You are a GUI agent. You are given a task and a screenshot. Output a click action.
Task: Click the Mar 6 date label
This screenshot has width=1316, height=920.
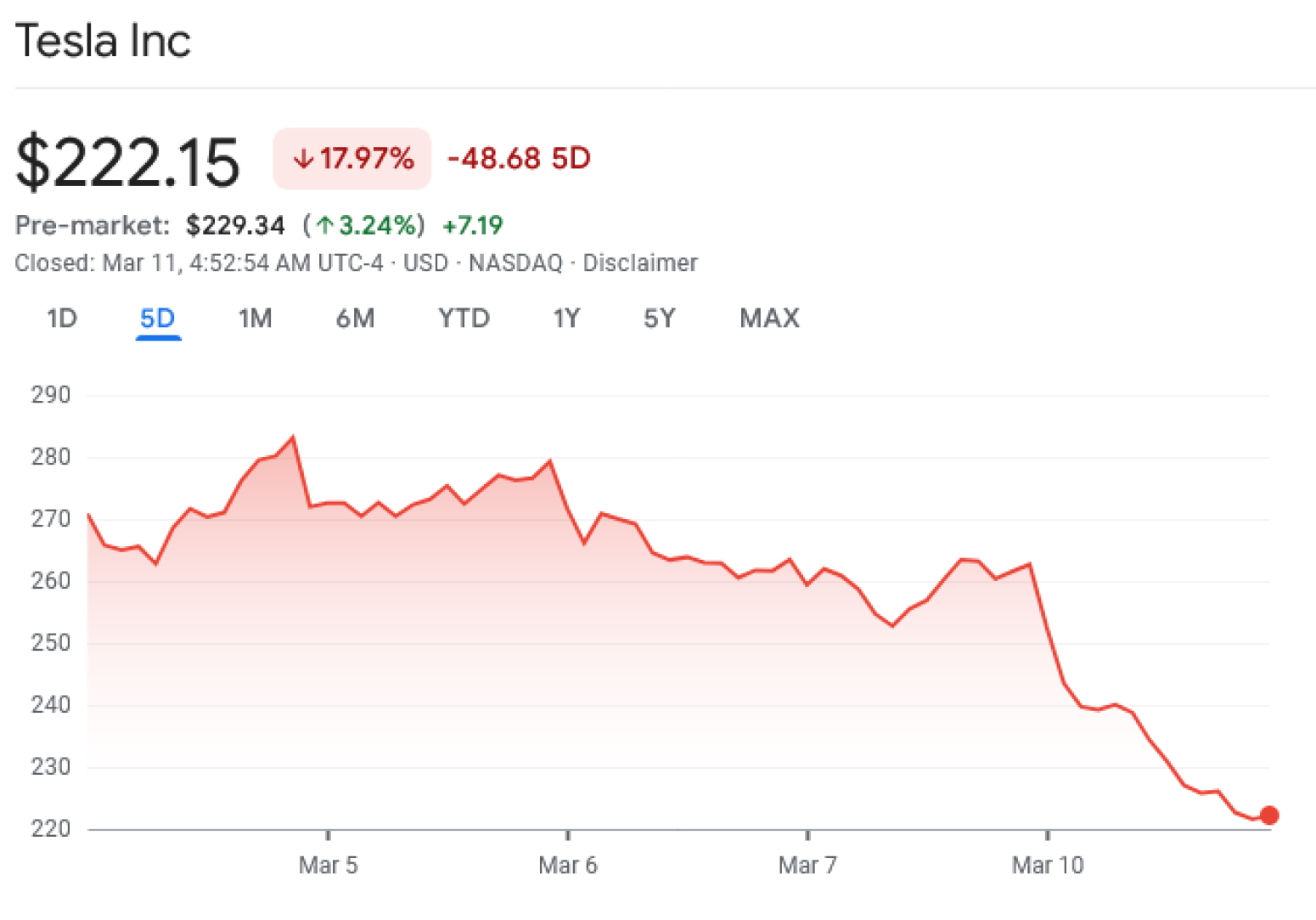coord(567,866)
